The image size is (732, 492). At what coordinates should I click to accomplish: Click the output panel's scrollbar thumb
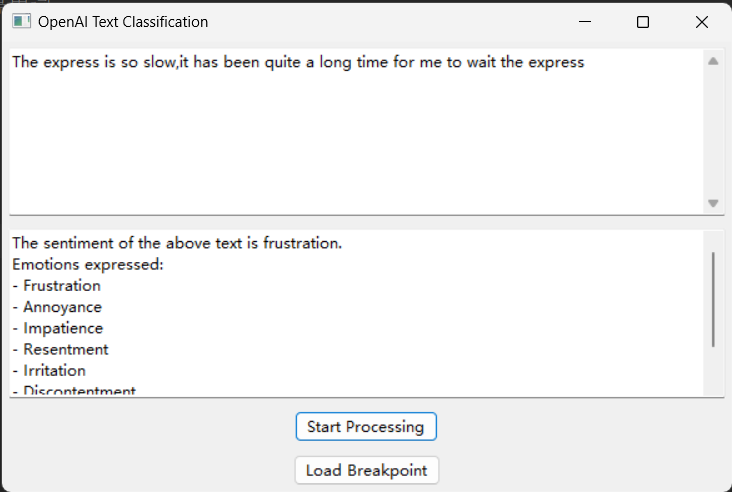713,299
